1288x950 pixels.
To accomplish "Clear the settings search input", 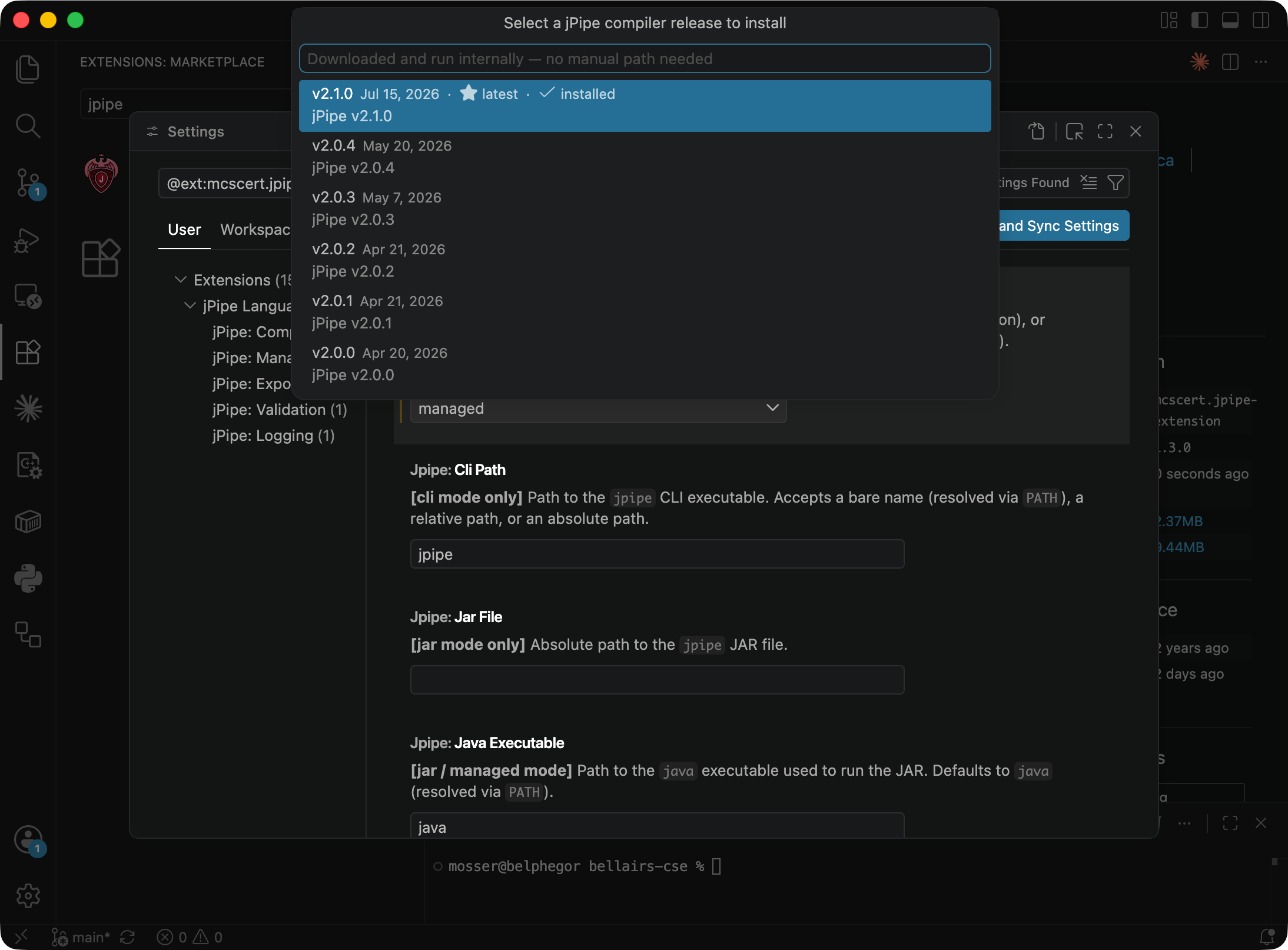I will tap(1088, 183).
